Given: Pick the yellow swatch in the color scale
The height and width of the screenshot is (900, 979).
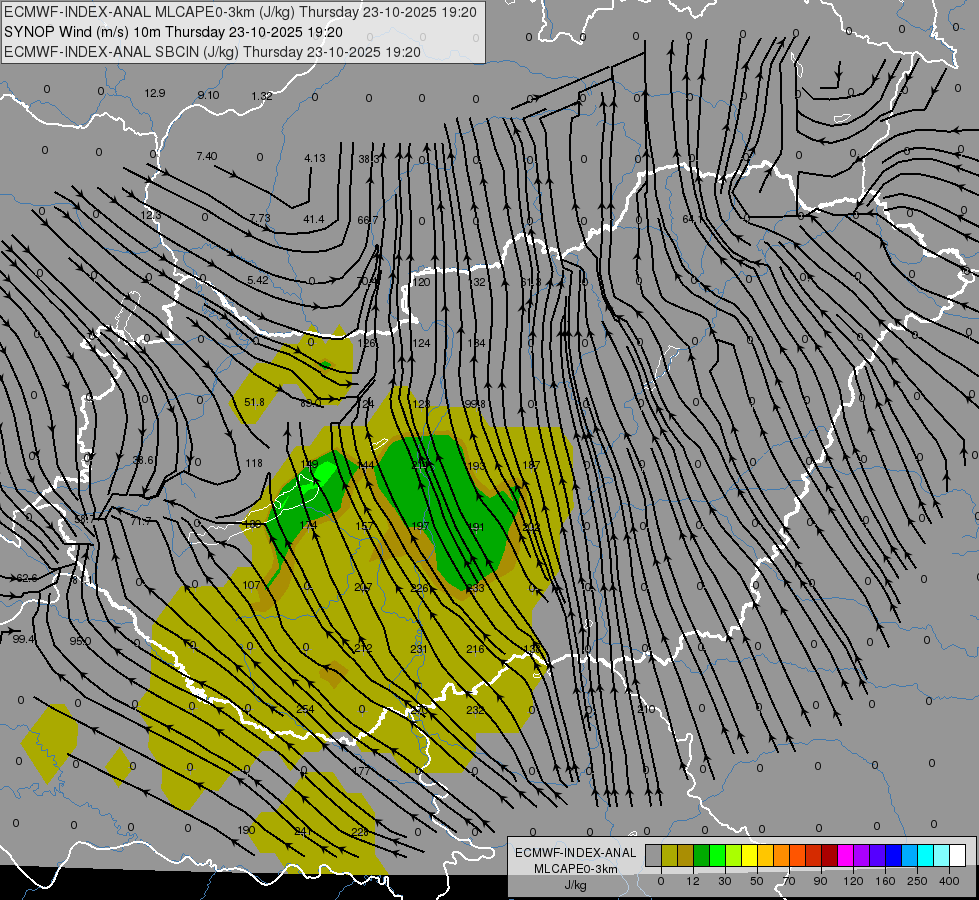Looking at the screenshot, I should [749, 856].
